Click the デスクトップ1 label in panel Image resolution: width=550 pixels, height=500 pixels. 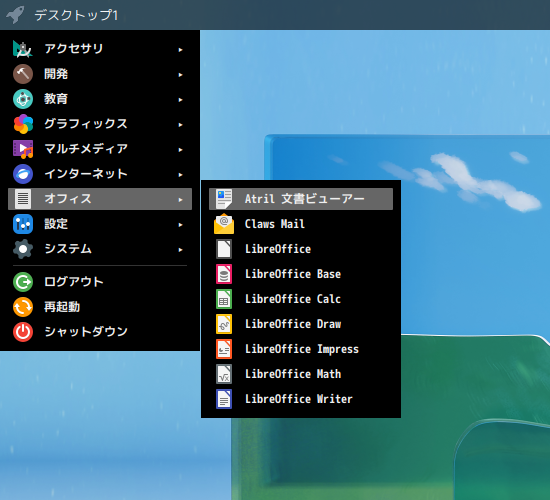76,15
